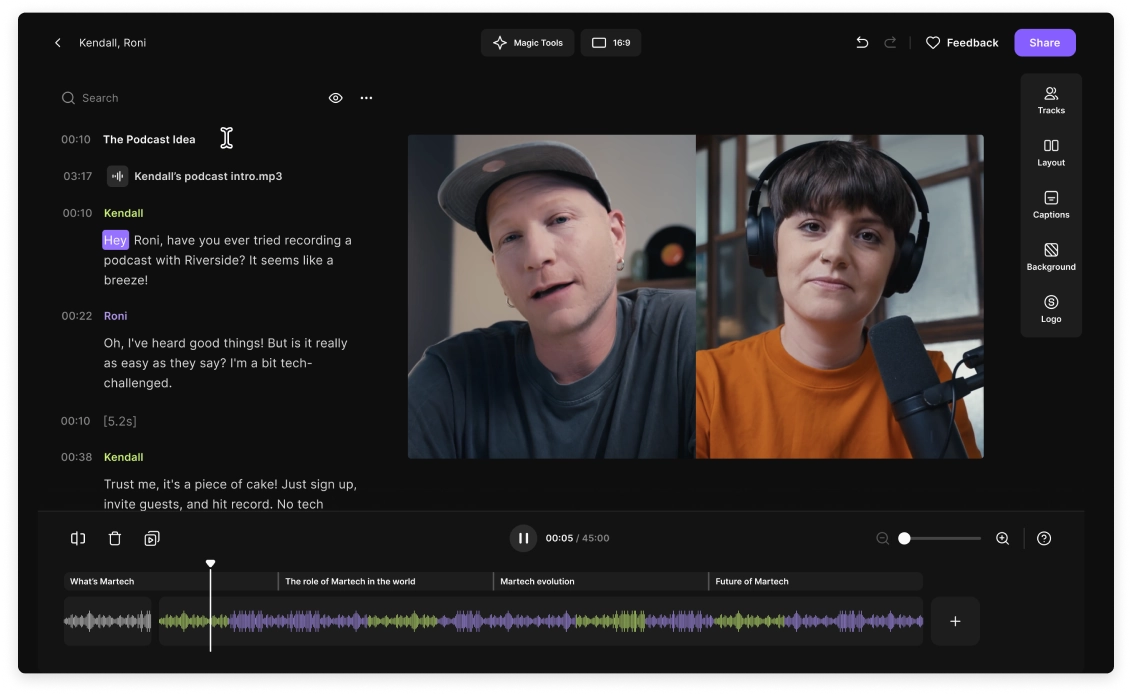
Task: Select the Martech evolution chapter
Action: click(x=600, y=581)
